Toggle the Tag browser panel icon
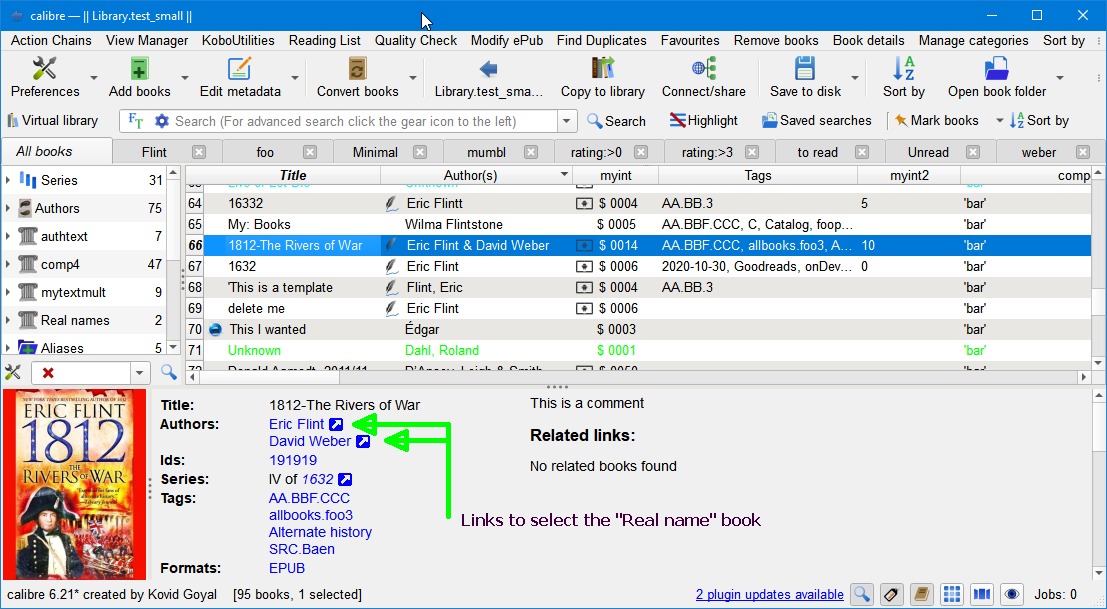 (x=891, y=594)
